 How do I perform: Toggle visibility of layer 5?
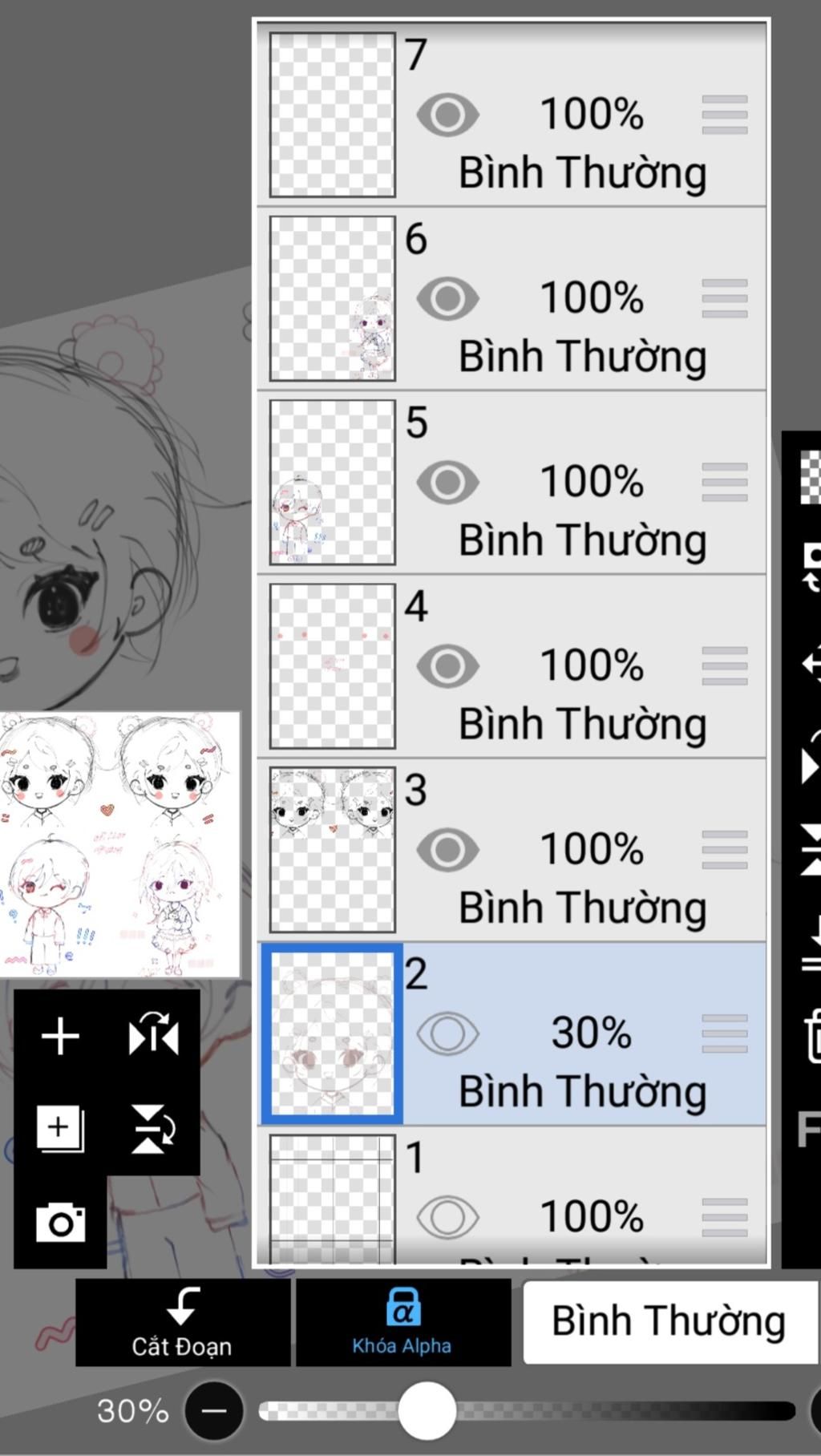point(447,482)
